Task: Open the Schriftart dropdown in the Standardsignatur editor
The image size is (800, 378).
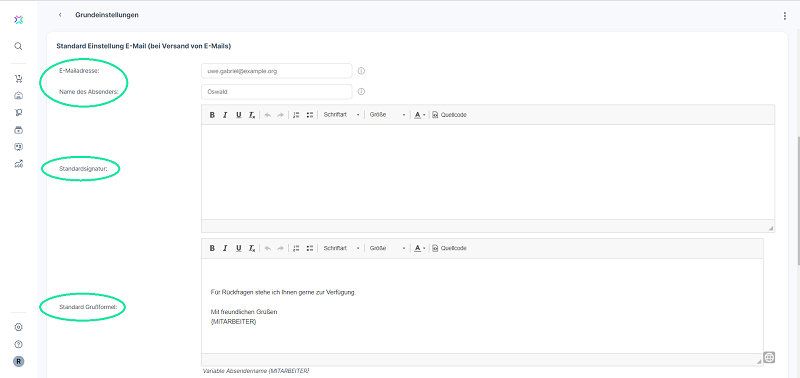Action: click(341, 115)
